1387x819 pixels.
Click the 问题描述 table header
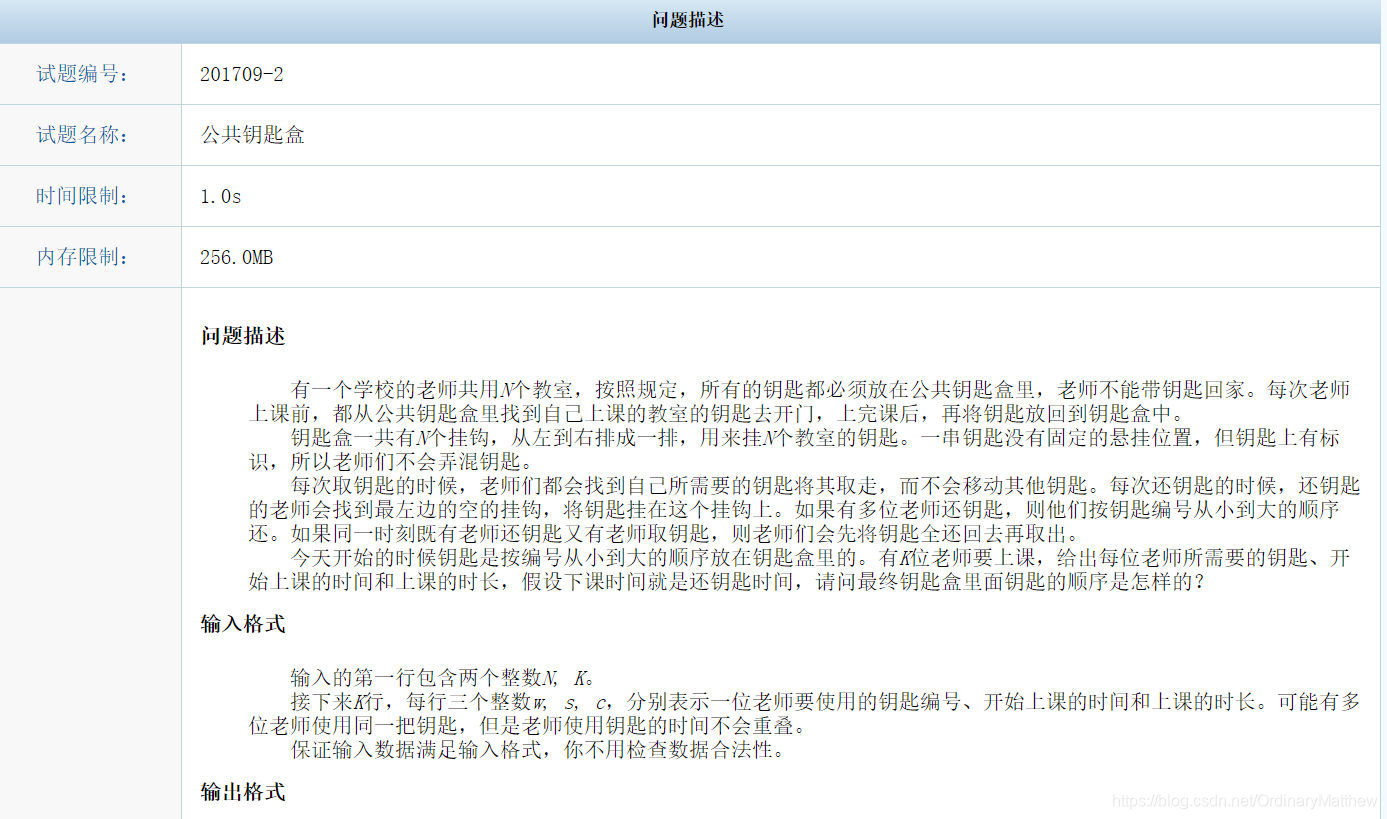pos(688,21)
